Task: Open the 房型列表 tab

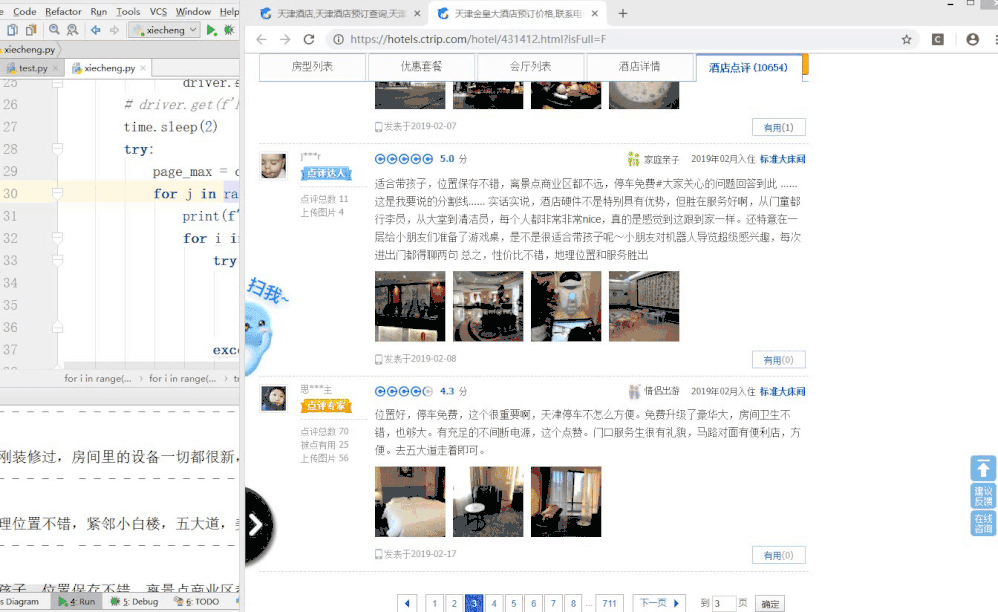Action: (x=312, y=67)
